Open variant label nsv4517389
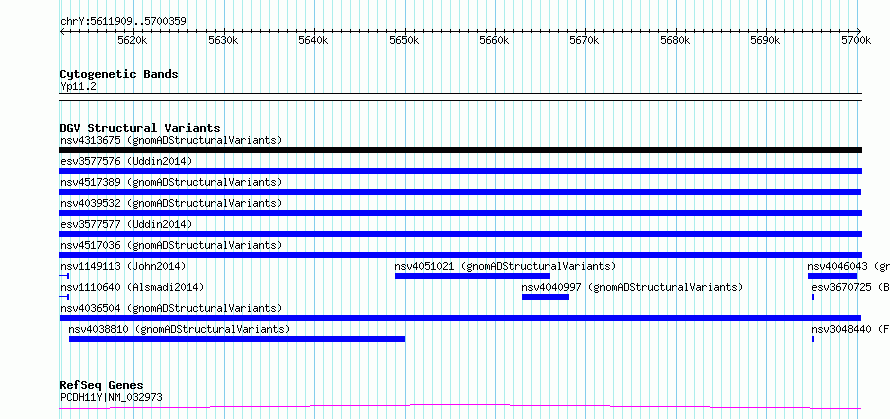 pos(171,182)
